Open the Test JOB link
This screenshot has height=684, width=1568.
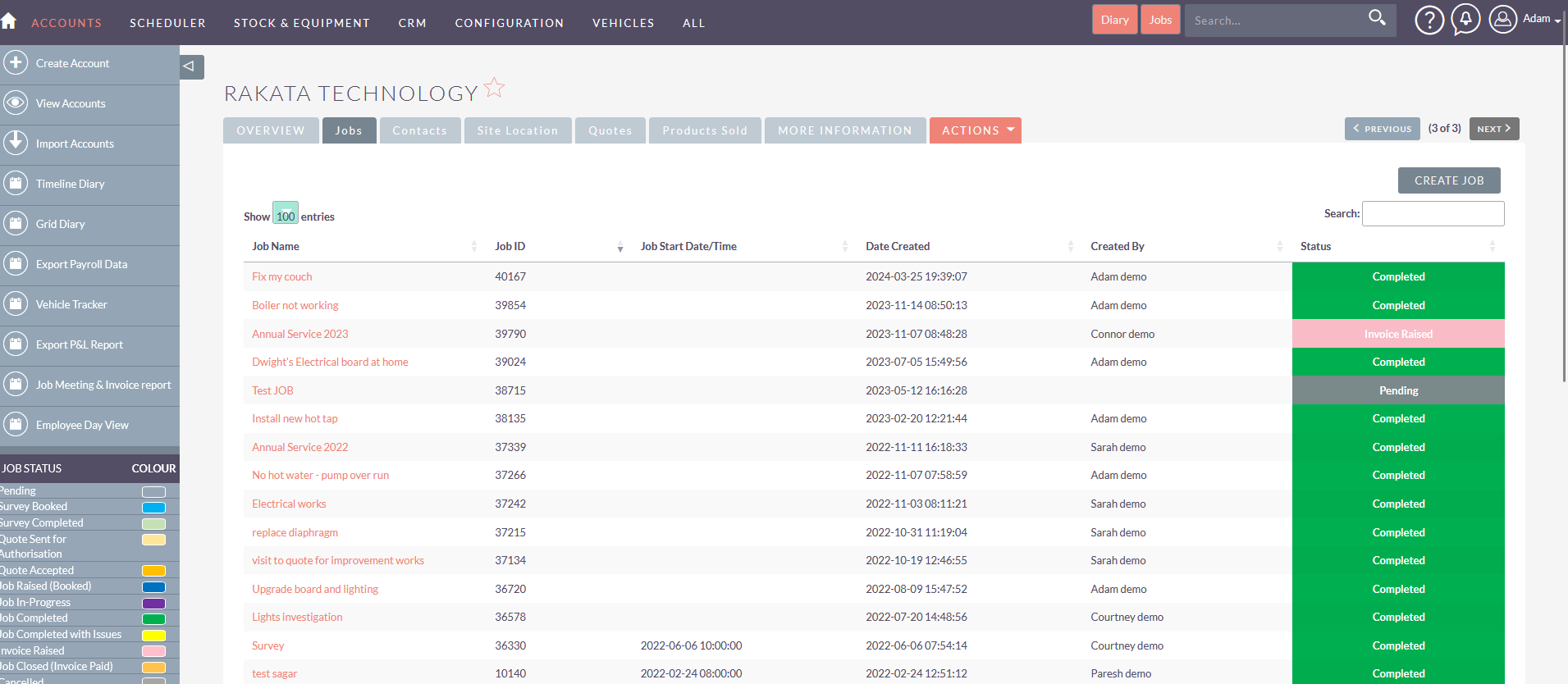click(x=272, y=390)
